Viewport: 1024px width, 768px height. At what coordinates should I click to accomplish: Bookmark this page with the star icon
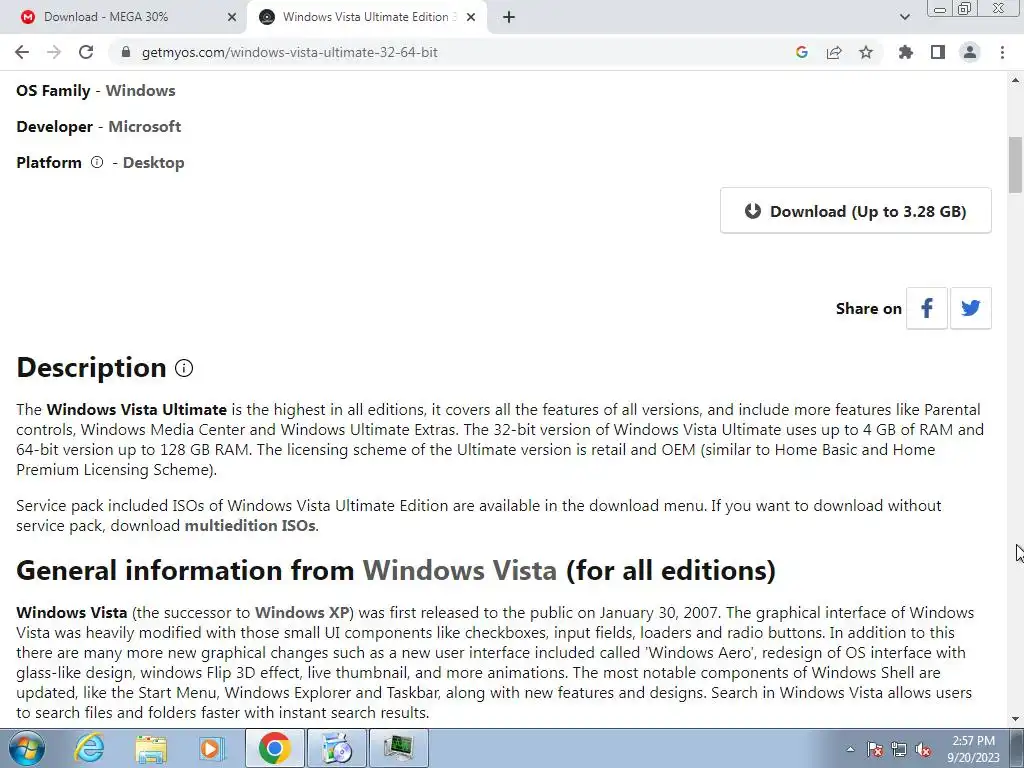(x=866, y=52)
